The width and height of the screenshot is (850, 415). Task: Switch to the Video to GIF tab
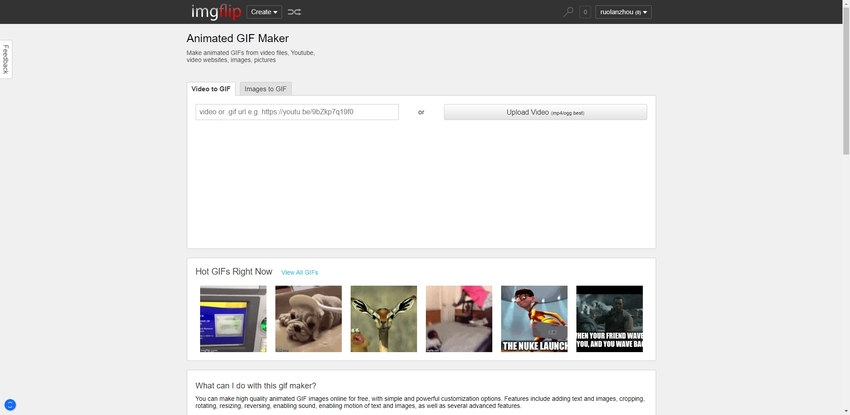coord(211,89)
